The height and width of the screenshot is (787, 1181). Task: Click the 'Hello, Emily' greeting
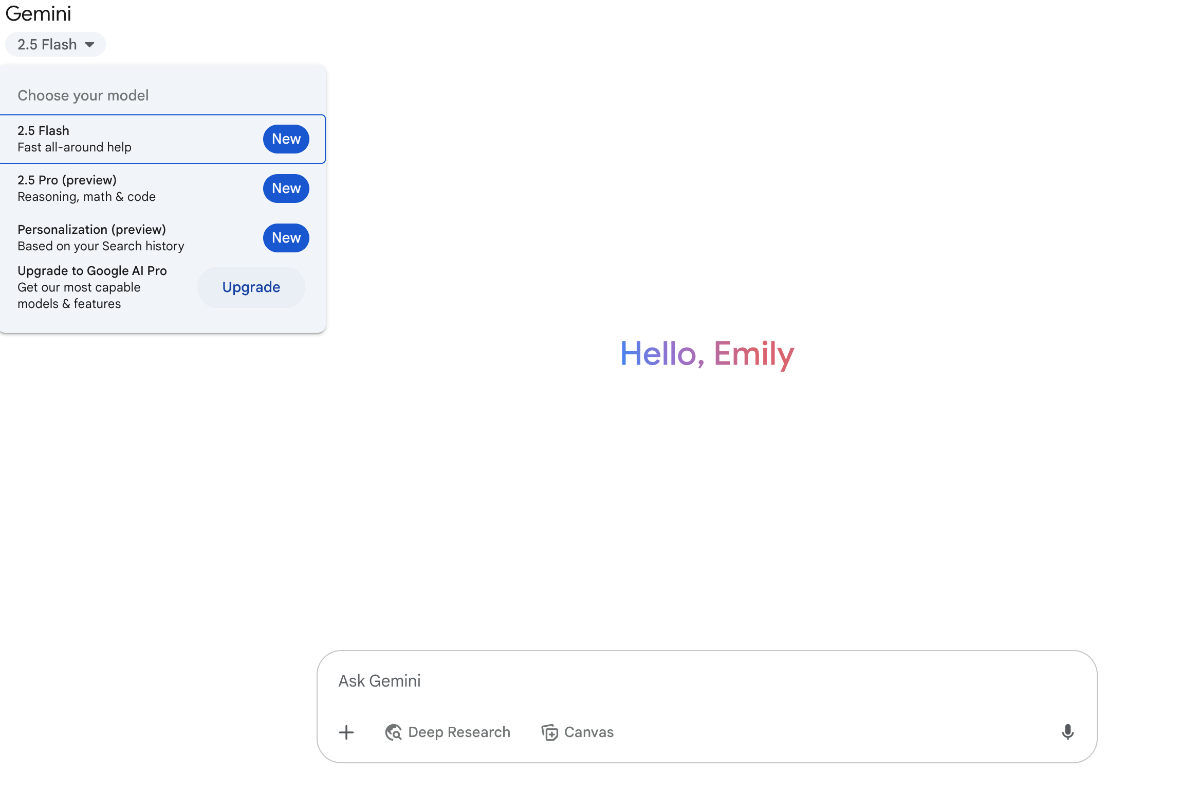[707, 354]
